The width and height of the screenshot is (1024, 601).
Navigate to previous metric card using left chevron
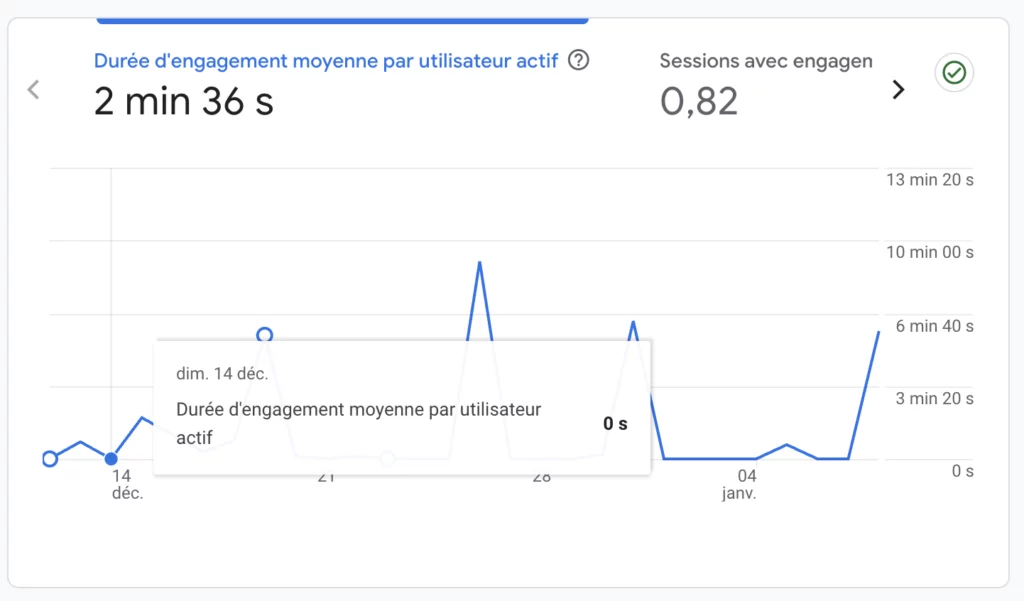[x=33, y=89]
